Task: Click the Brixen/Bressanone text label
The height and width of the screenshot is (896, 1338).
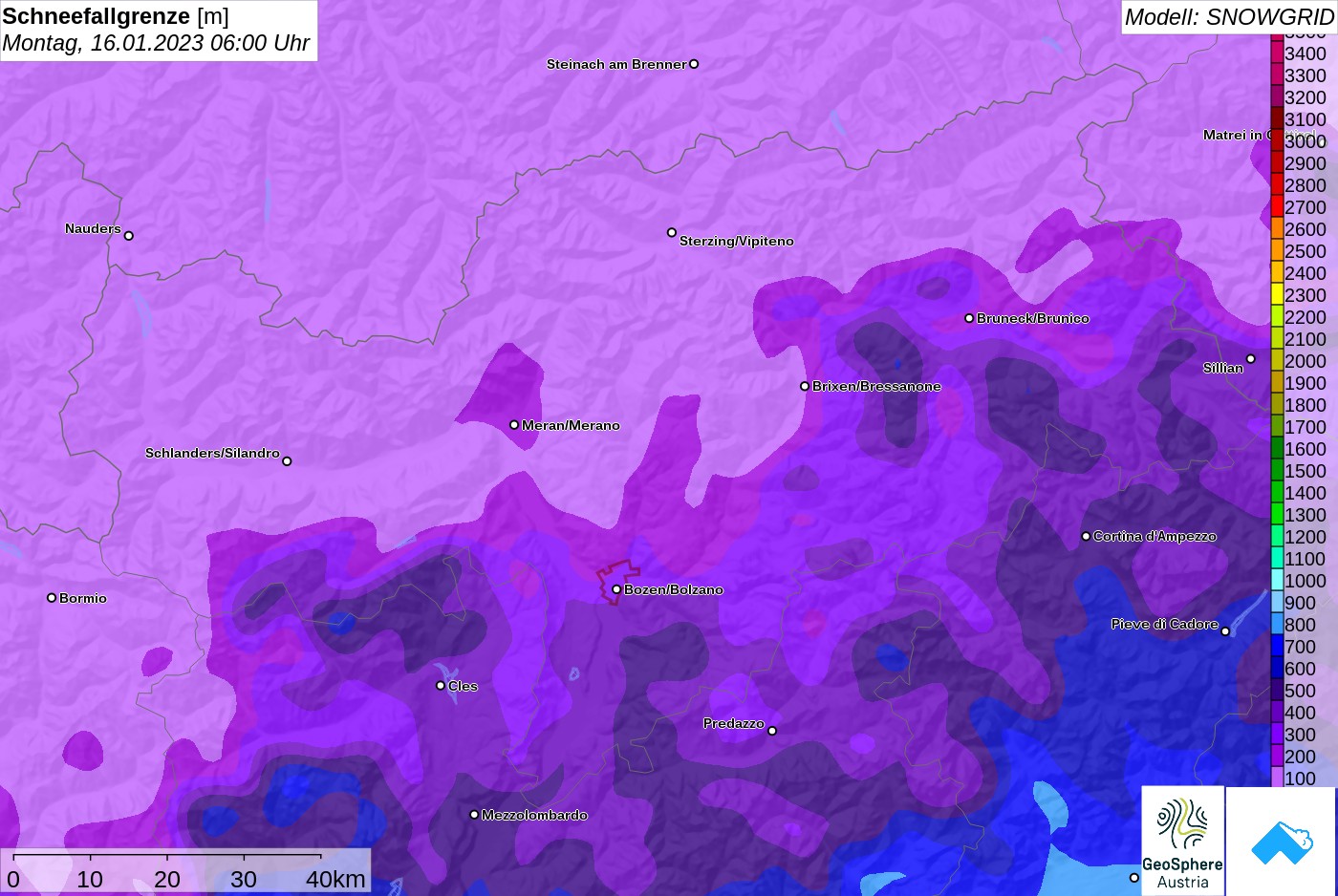Action: (x=877, y=386)
